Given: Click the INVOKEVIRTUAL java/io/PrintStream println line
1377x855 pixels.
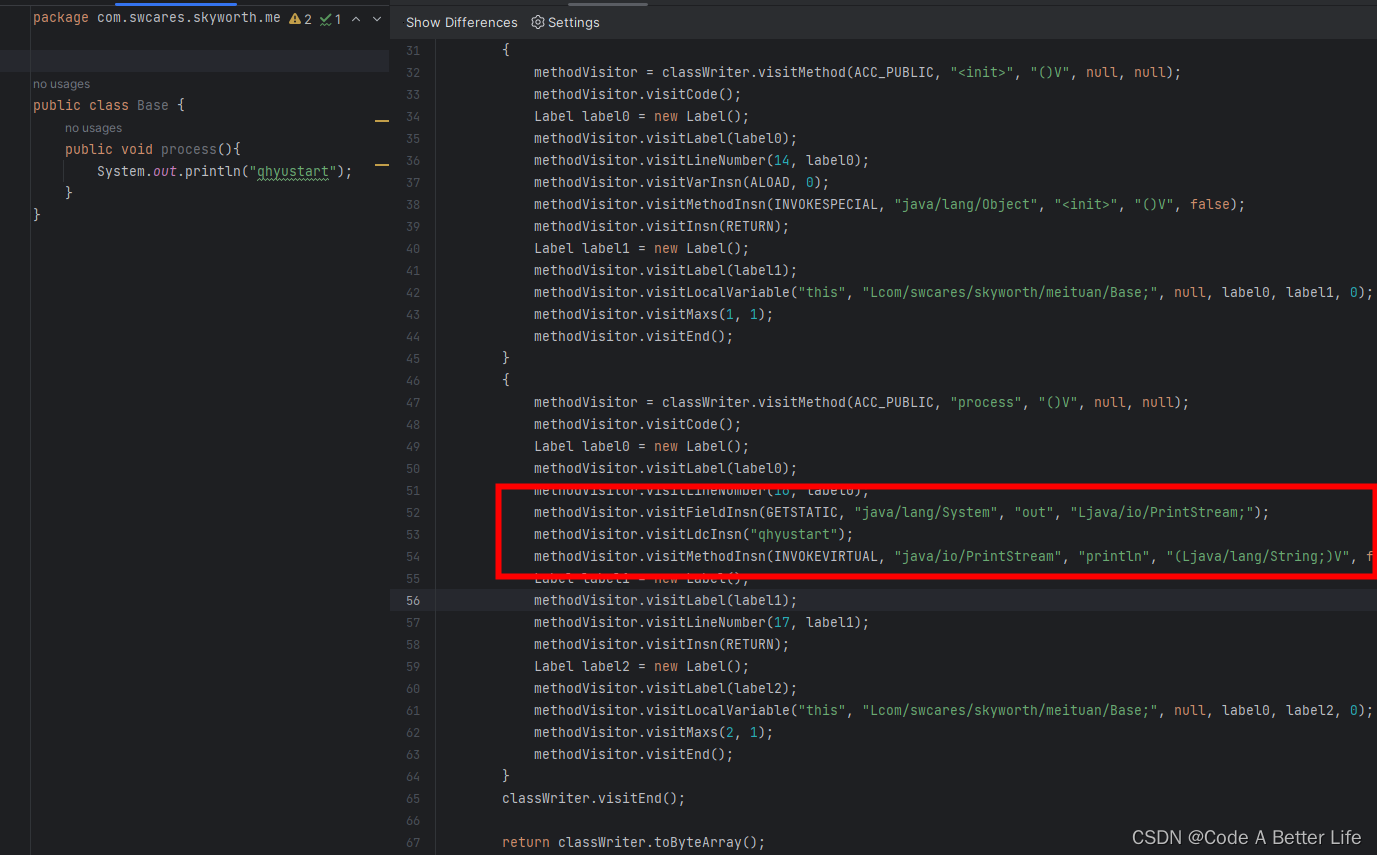Looking at the screenshot, I should click(x=955, y=557).
